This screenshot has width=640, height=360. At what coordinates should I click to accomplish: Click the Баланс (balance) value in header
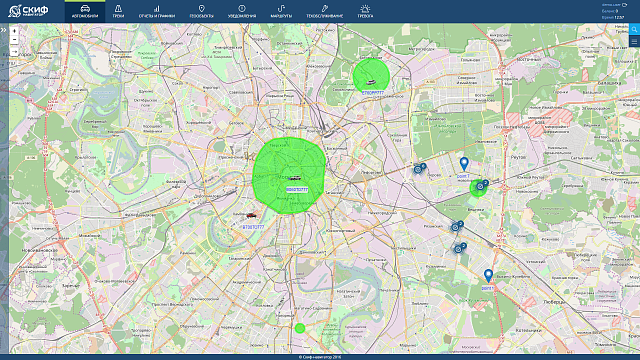pyautogui.click(x=610, y=11)
